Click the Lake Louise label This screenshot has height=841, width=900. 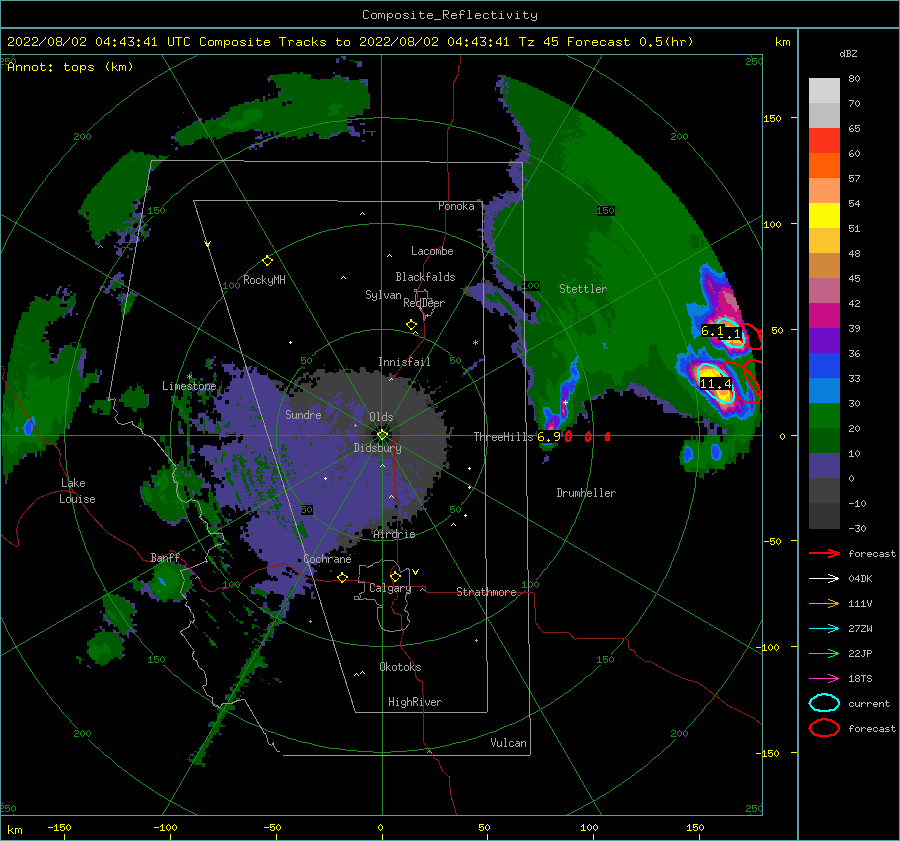click(x=77, y=491)
